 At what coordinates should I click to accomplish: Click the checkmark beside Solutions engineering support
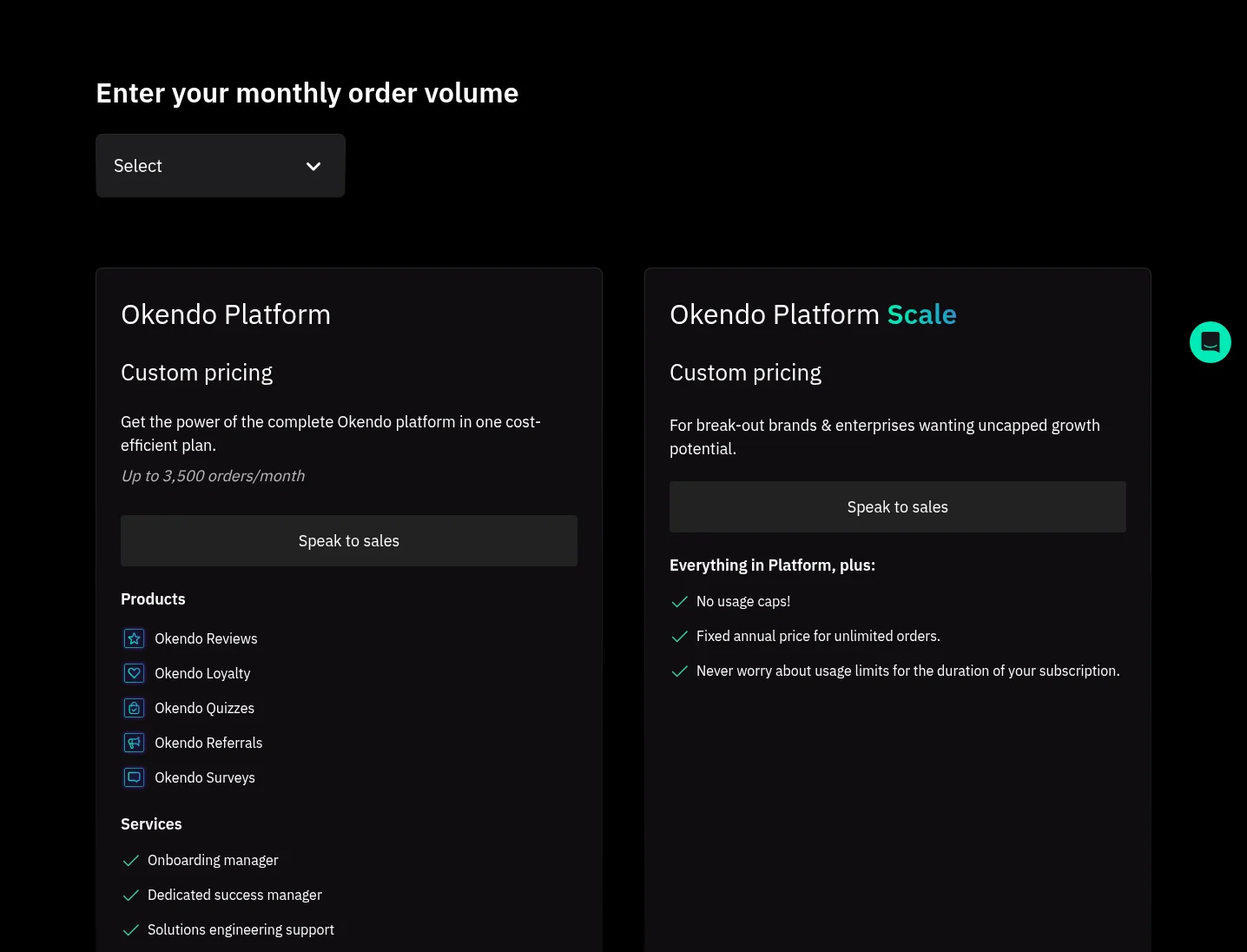[131, 930]
